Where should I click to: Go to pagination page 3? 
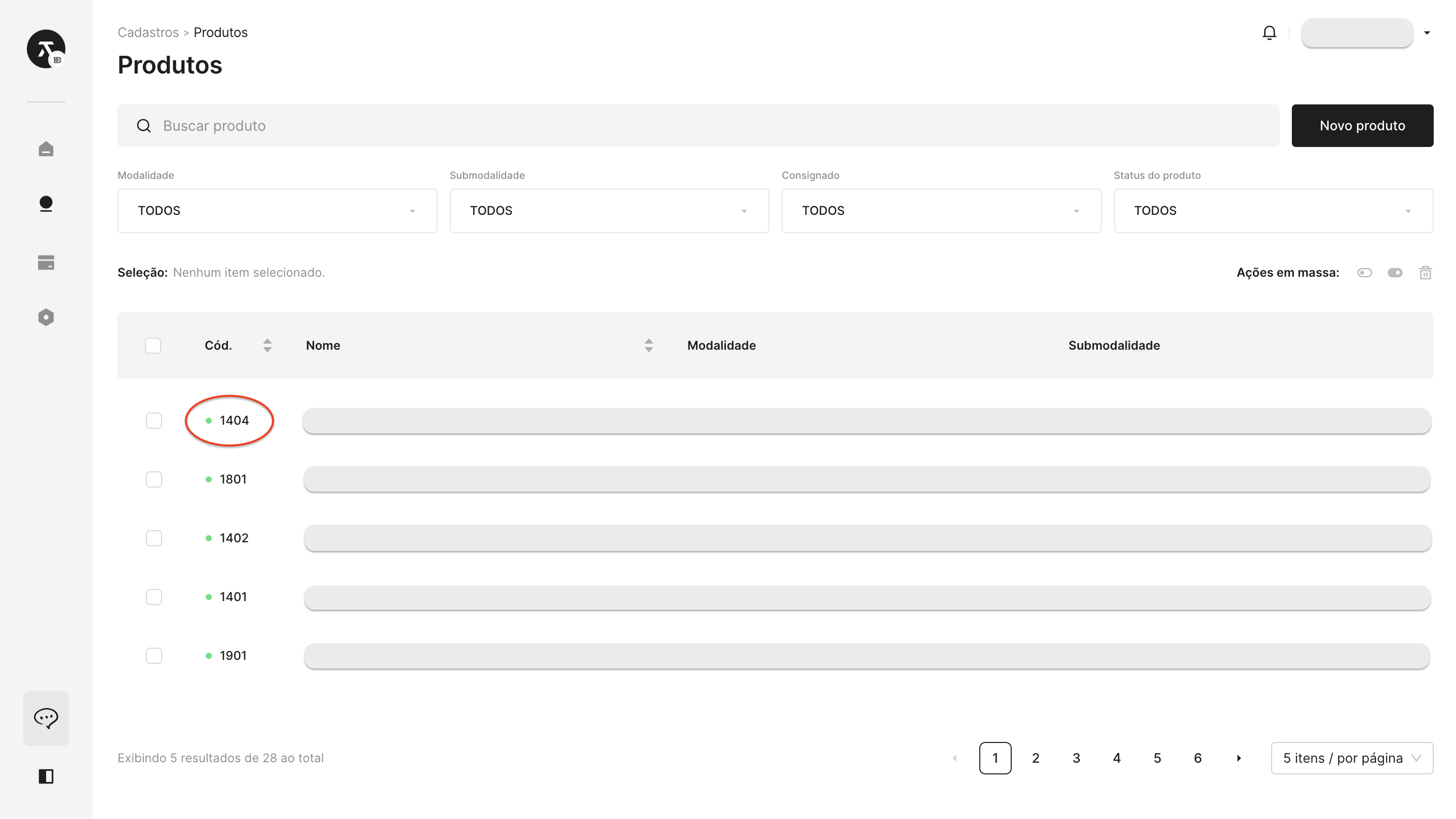(1076, 758)
